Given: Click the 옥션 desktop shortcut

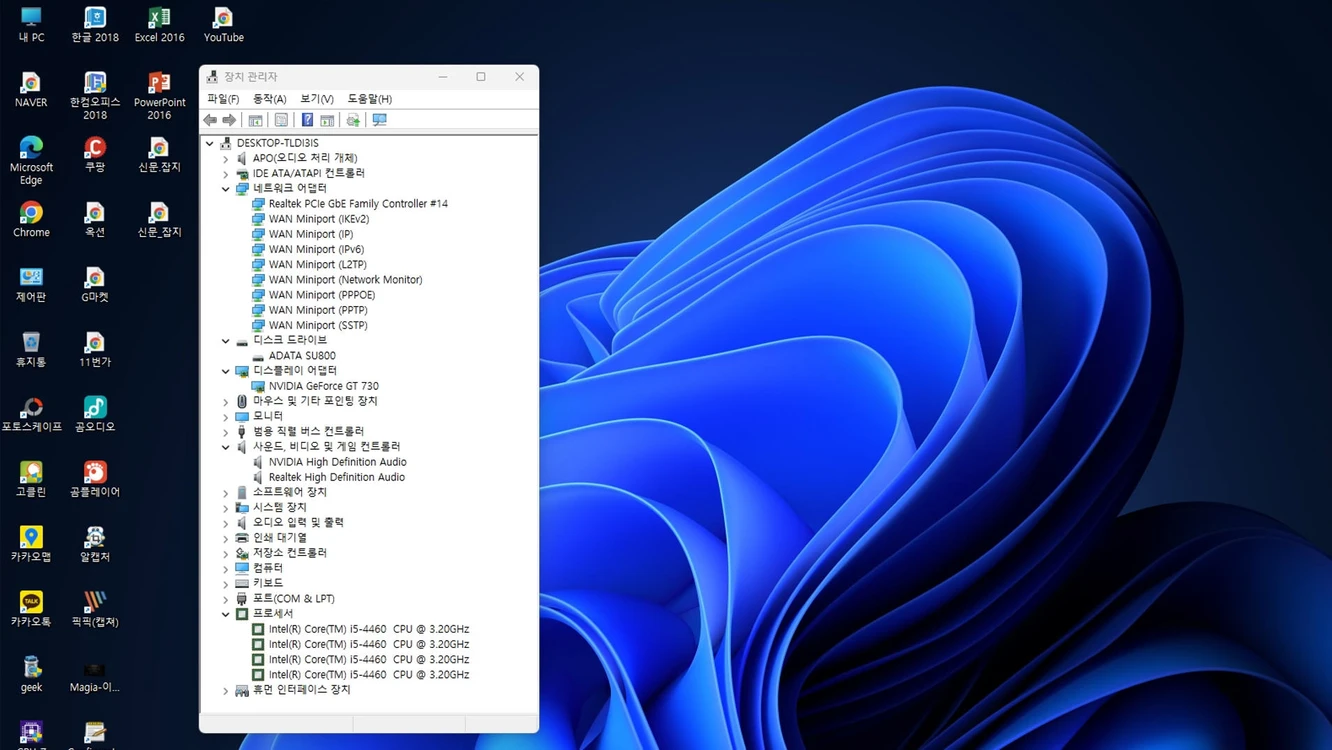Looking at the screenshot, I should tap(95, 220).
